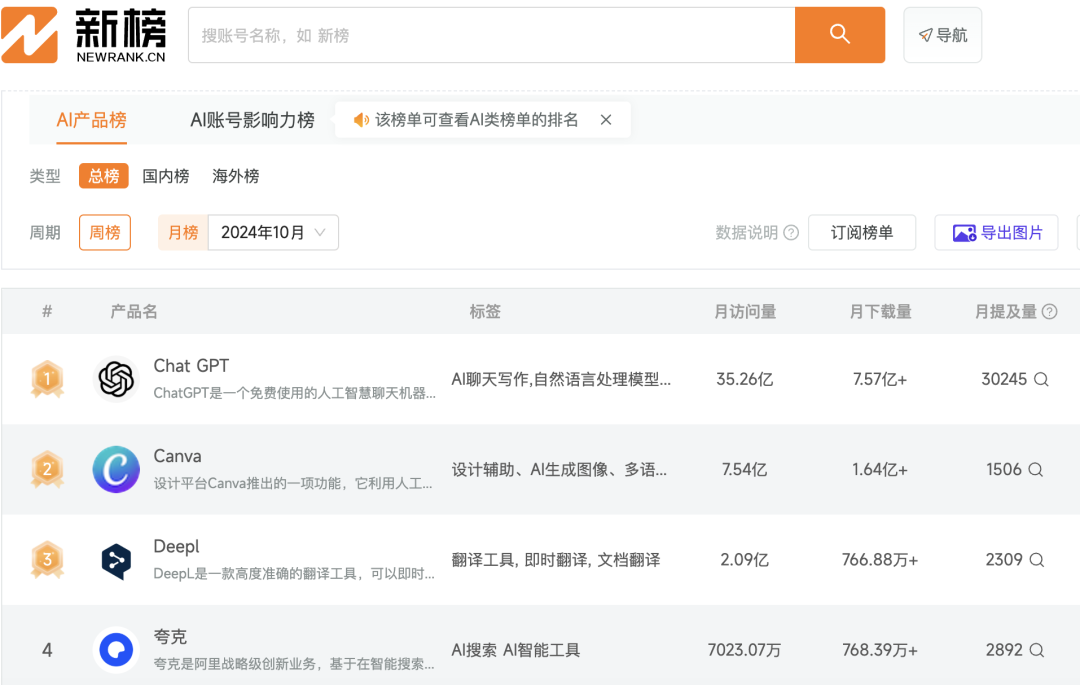Click the 月访问量 column header

pos(745,312)
